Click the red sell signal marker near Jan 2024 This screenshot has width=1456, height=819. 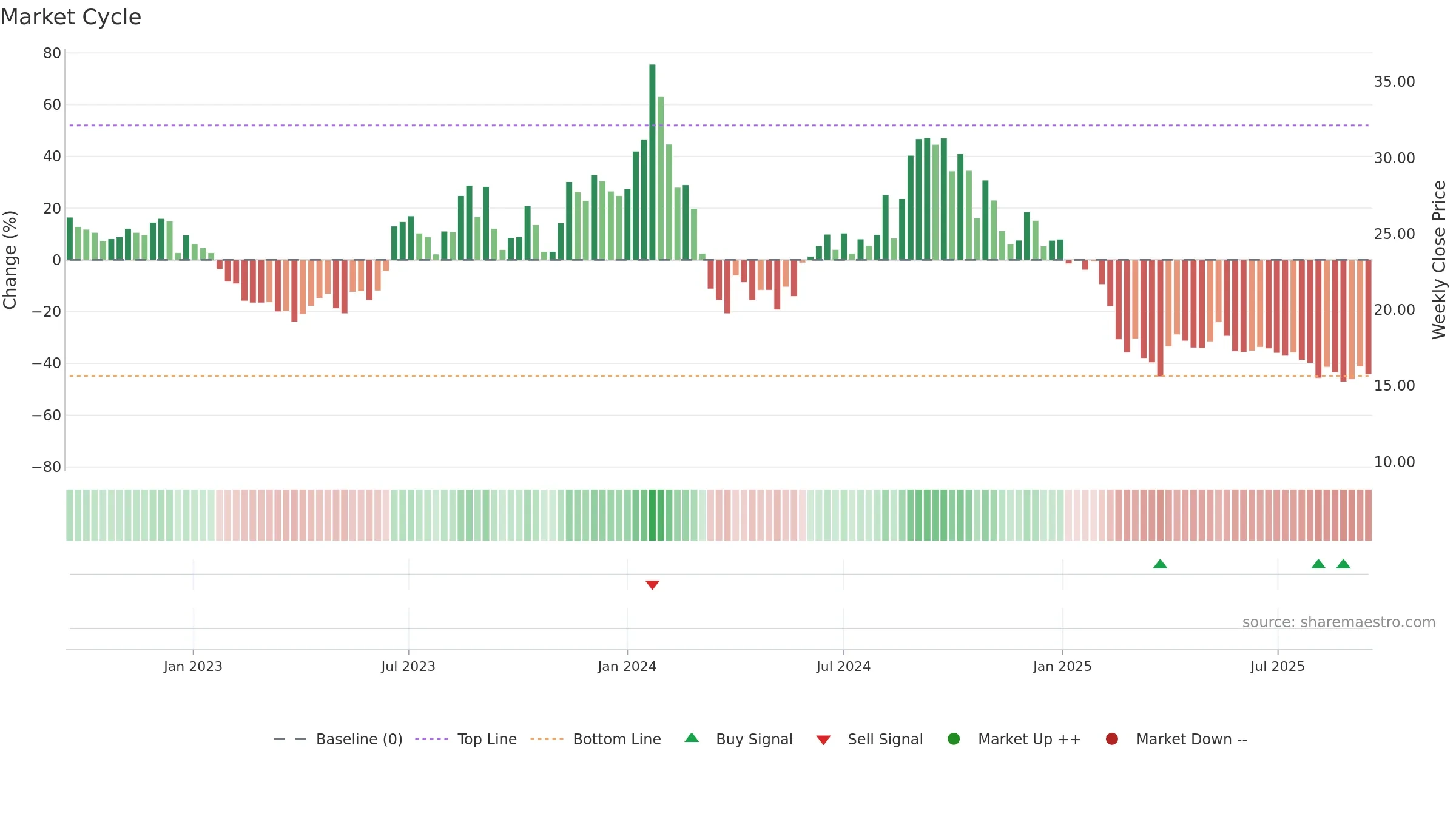point(652,585)
